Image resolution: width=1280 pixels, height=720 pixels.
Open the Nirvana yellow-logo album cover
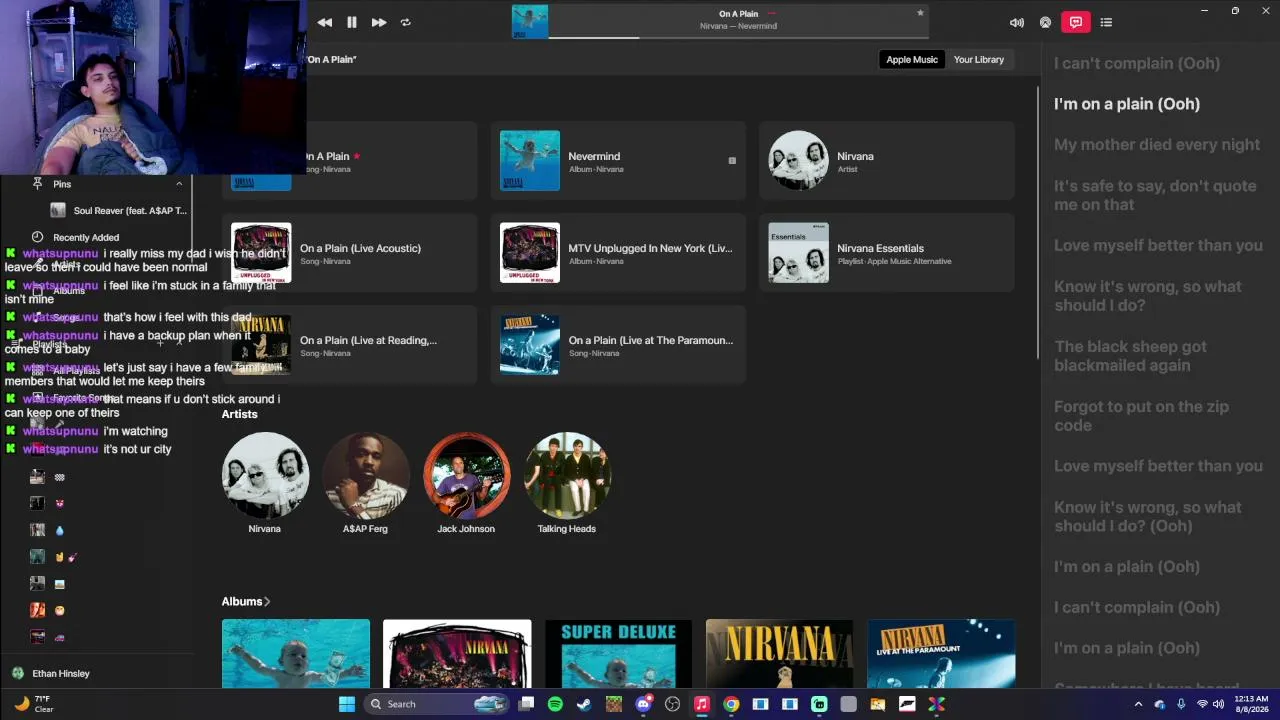(x=779, y=654)
